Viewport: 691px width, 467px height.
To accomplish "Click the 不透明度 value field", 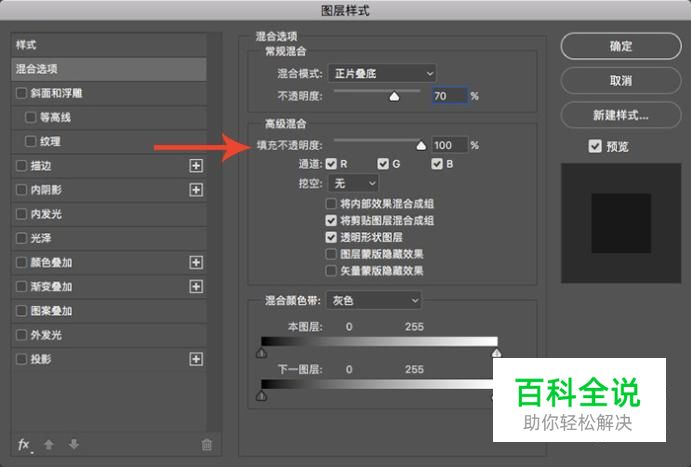I will click(450, 96).
